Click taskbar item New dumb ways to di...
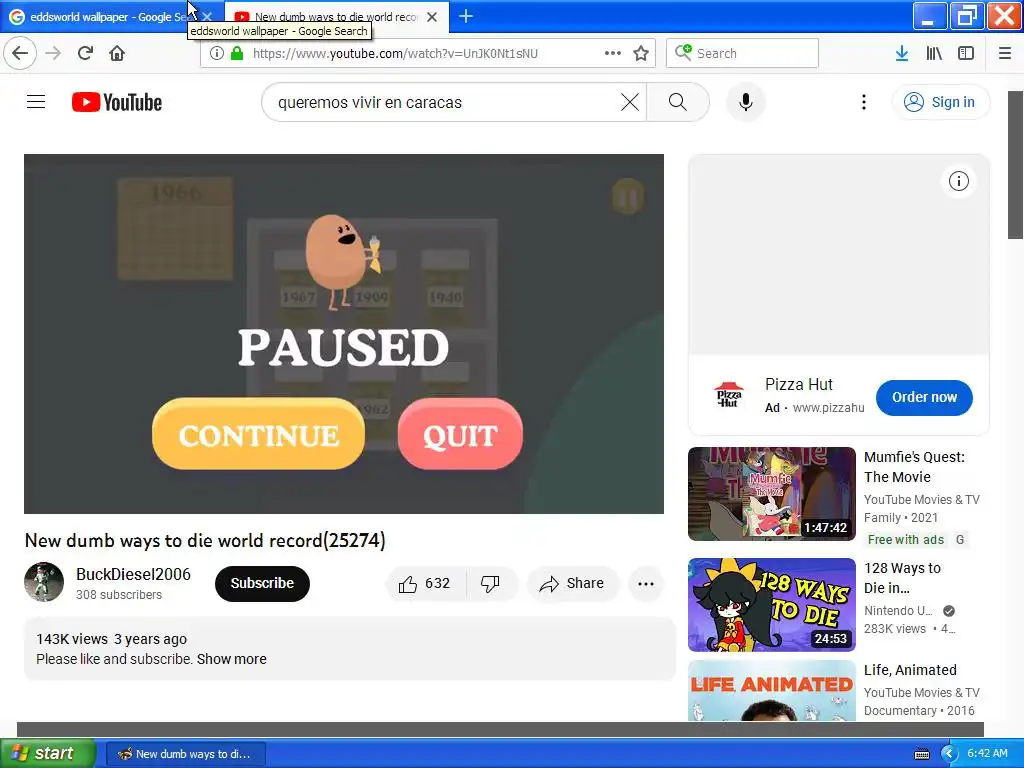The image size is (1024, 768). click(185, 754)
